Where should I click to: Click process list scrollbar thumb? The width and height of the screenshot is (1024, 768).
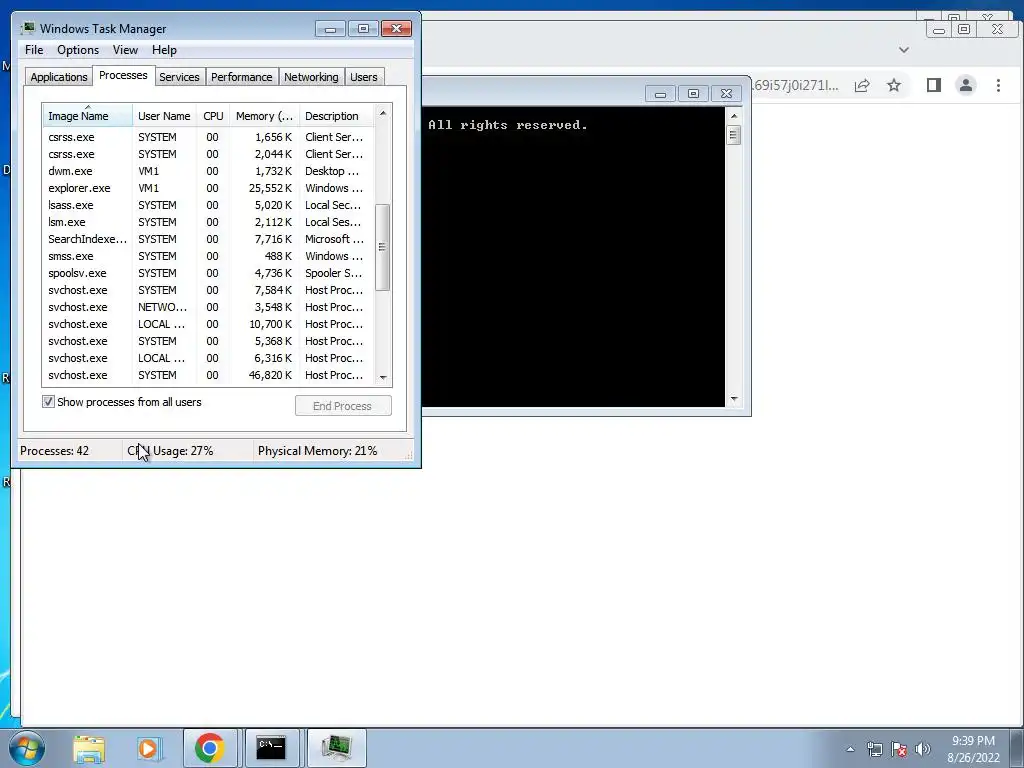383,247
